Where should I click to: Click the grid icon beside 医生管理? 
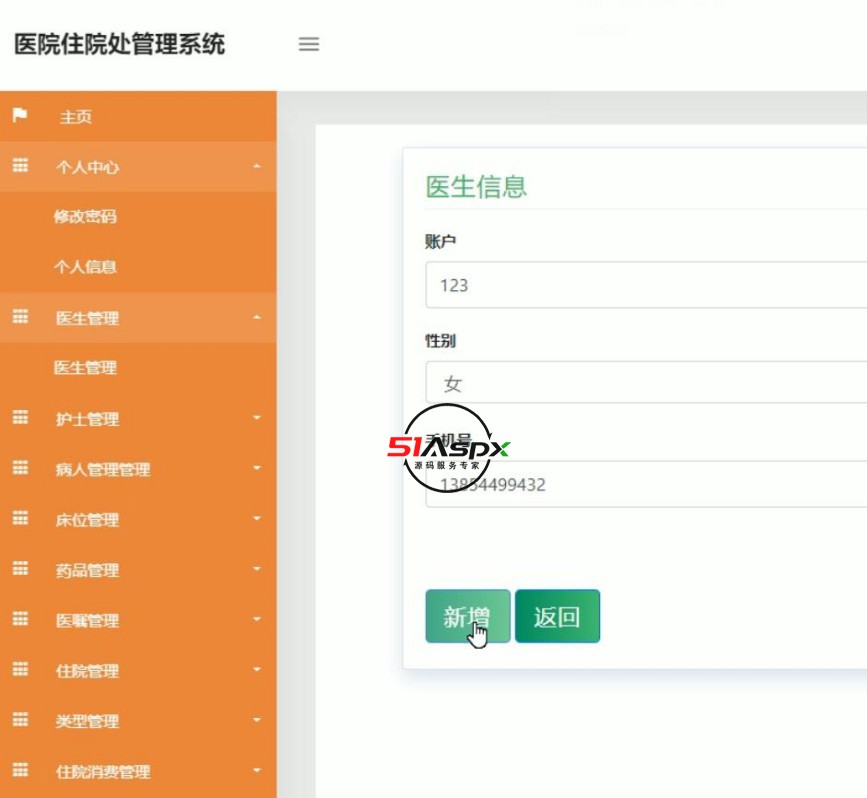click(x=20, y=318)
